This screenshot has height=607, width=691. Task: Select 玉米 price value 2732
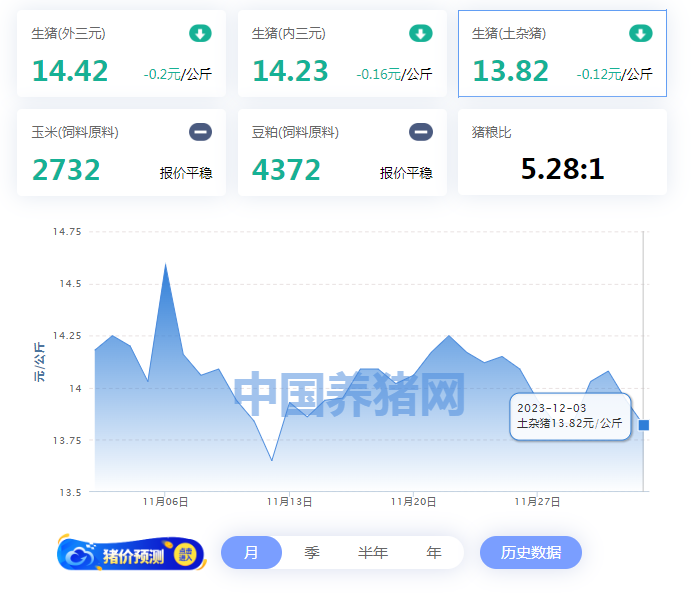coord(66,170)
